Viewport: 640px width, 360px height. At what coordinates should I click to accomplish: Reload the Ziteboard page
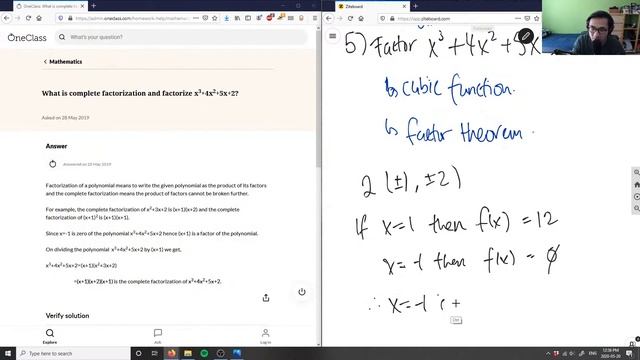[350, 18]
